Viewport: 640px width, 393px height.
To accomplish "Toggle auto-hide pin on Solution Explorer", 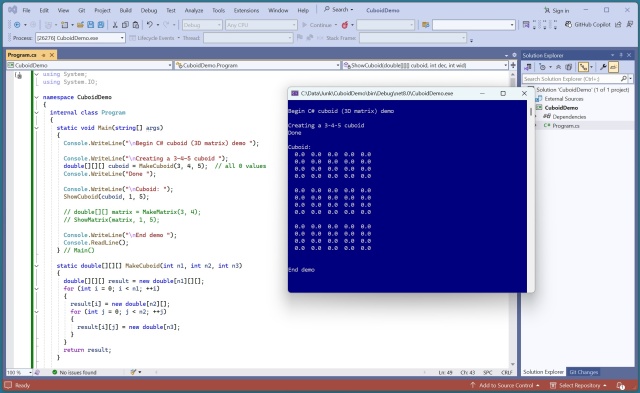I will coord(621,55).
